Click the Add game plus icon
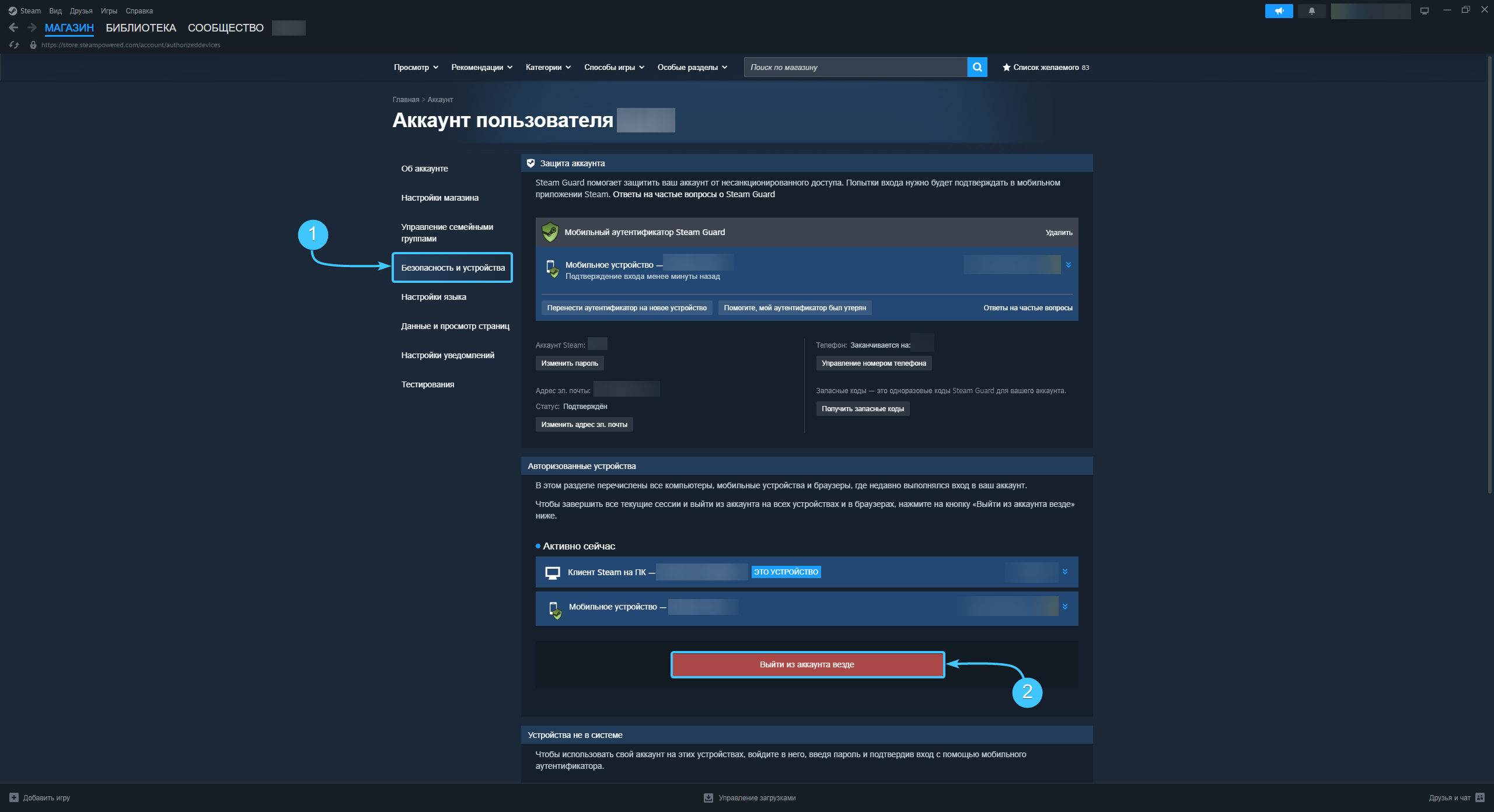The width and height of the screenshot is (1494, 812). tap(14, 797)
